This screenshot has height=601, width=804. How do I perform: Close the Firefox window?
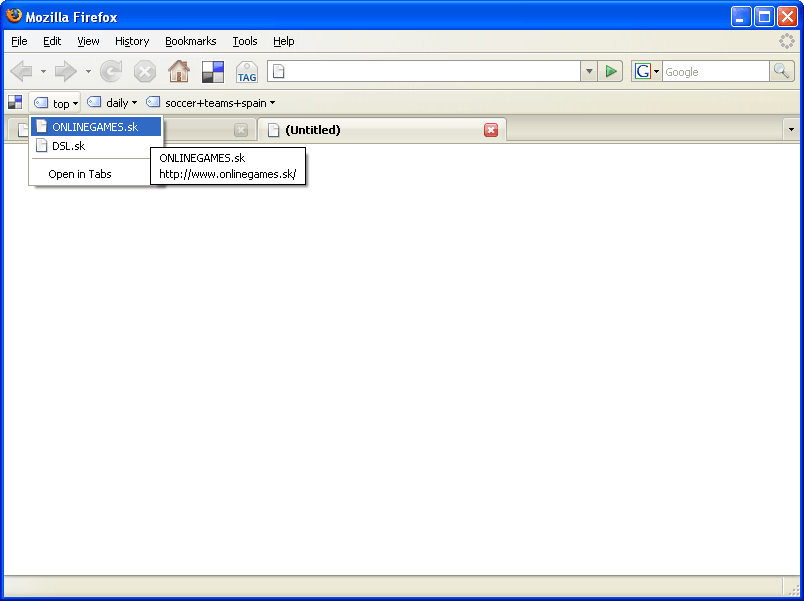[x=787, y=17]
